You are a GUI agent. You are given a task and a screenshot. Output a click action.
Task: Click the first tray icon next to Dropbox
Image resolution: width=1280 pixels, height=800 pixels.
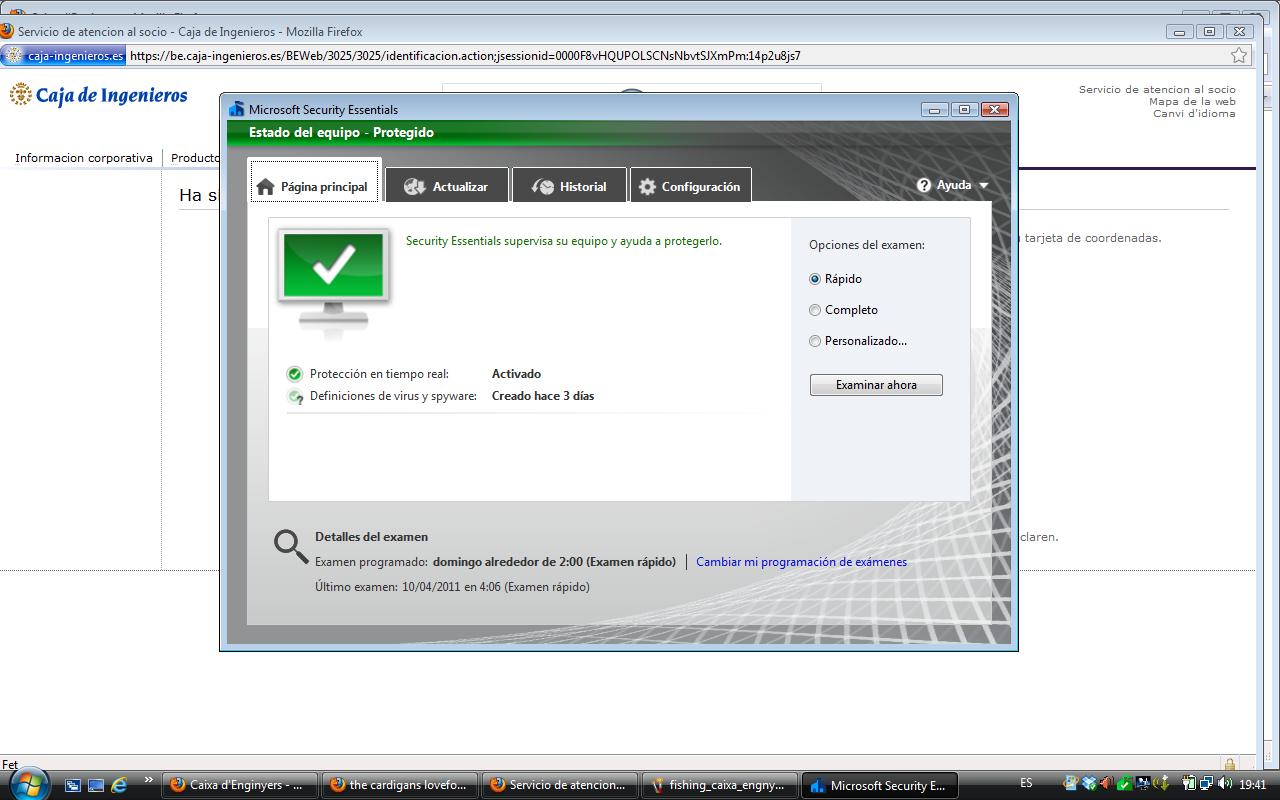coord(1071,783)
